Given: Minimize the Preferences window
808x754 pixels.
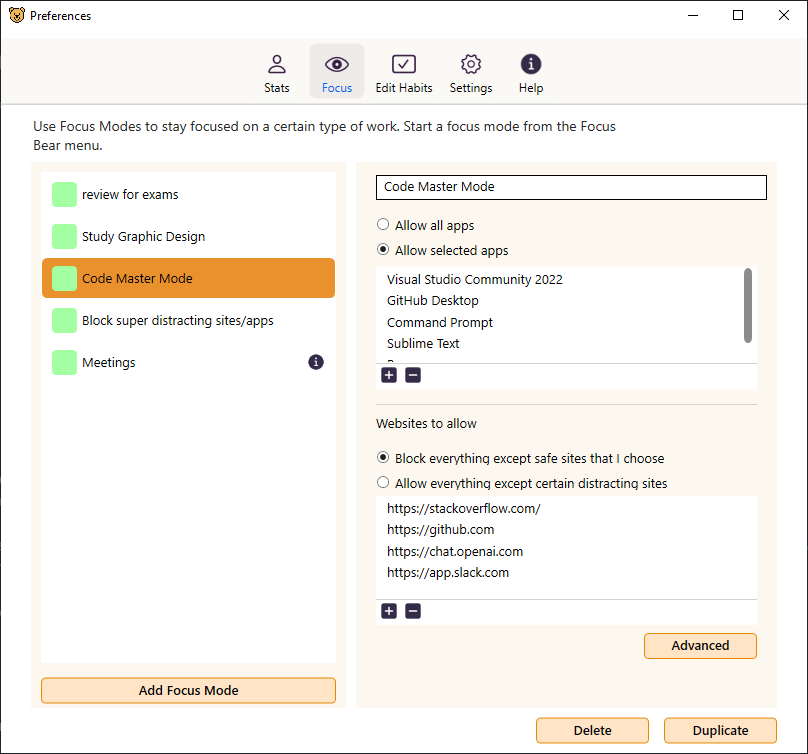Looking at the screenshot, I should (693, 15).
